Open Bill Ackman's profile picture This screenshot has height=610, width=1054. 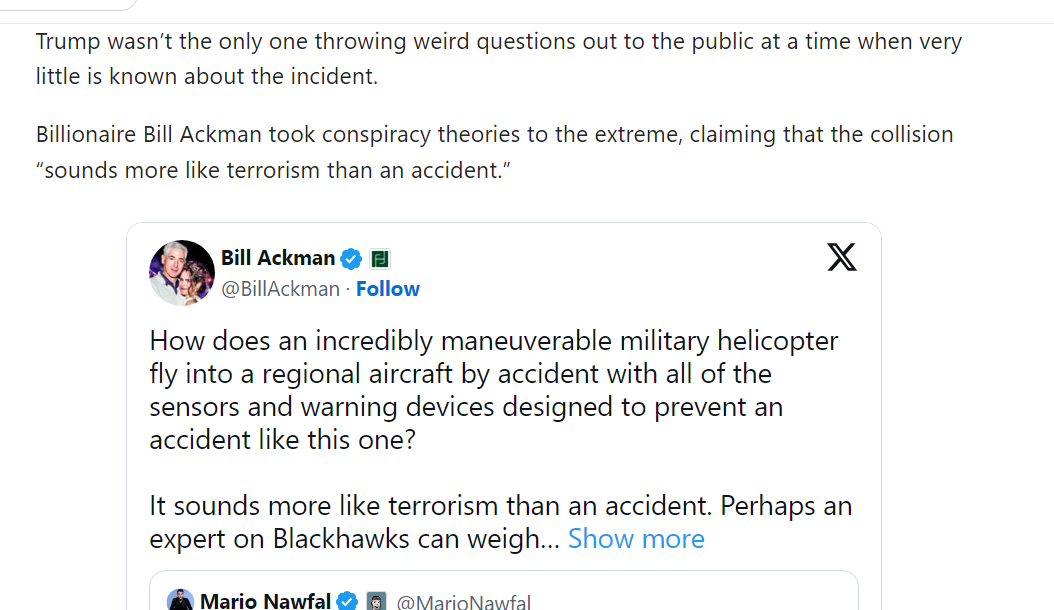[x=182, y=273]
